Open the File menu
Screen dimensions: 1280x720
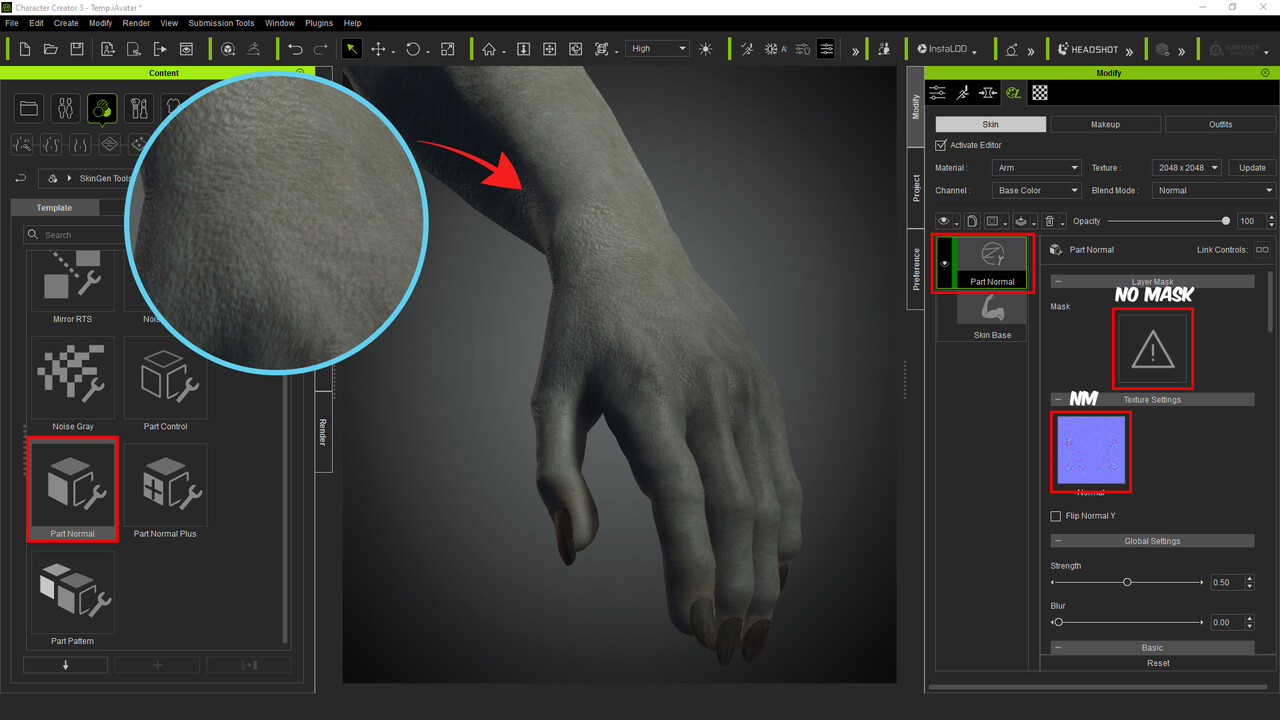click(12, 23)
